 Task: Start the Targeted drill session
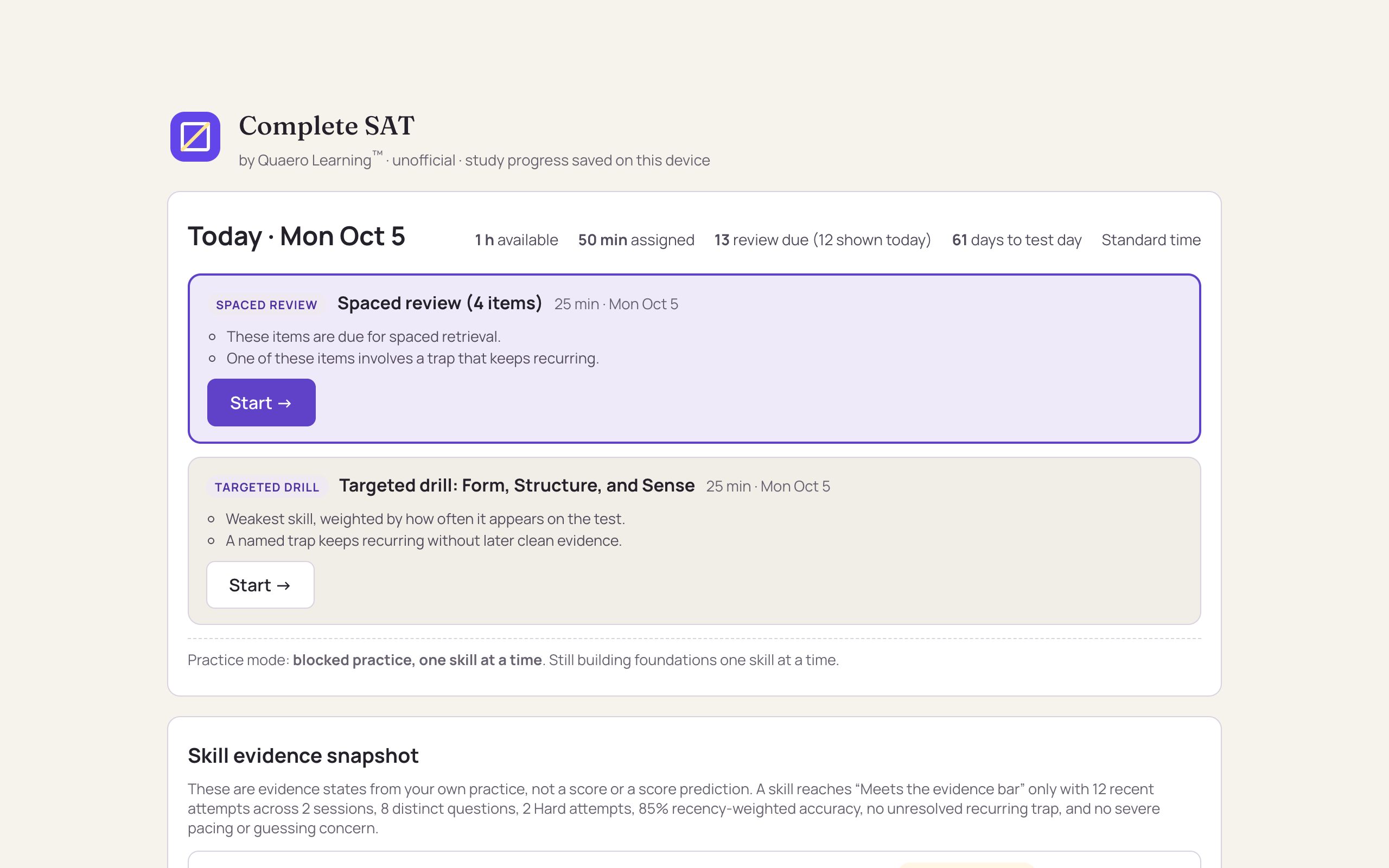[260, 584]
